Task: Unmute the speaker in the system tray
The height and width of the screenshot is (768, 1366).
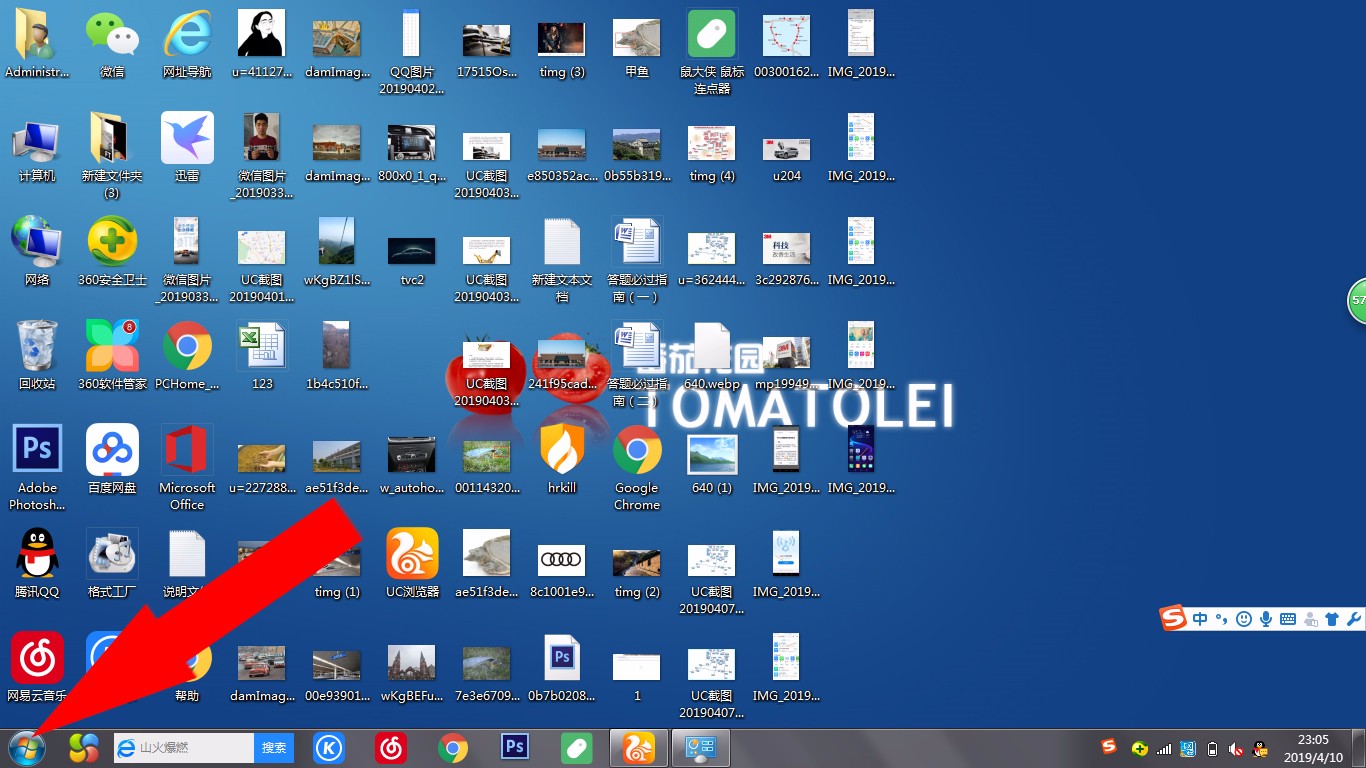Action: tap(1236, 748)
